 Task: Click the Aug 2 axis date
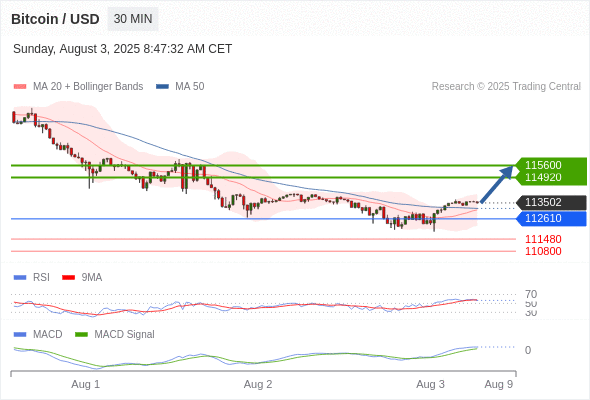point(258,385)
